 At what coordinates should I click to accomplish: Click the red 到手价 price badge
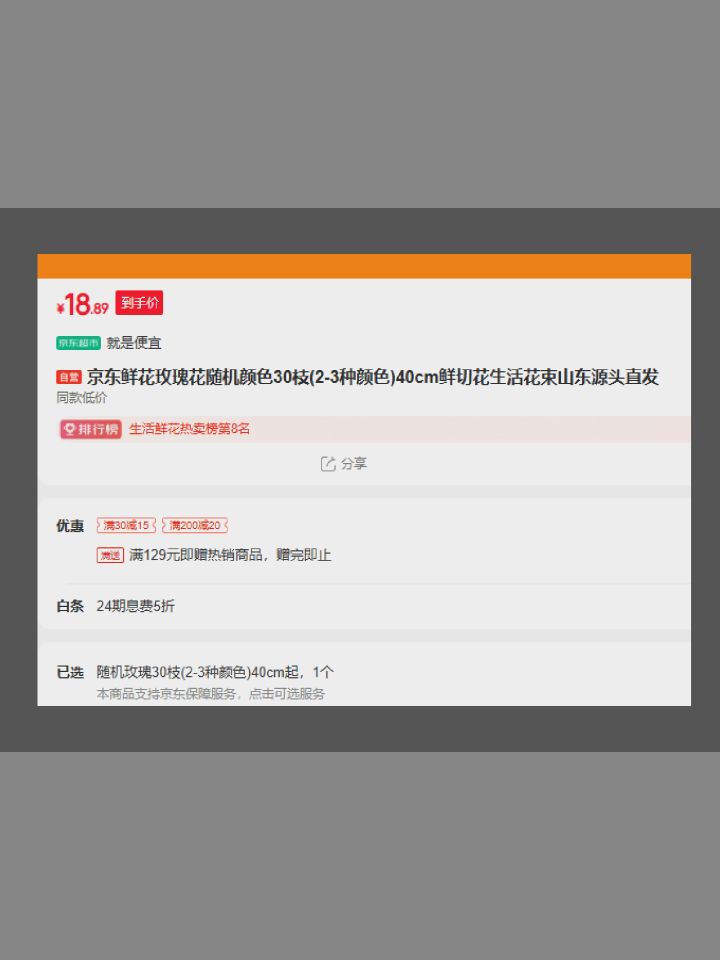[139, 302]
